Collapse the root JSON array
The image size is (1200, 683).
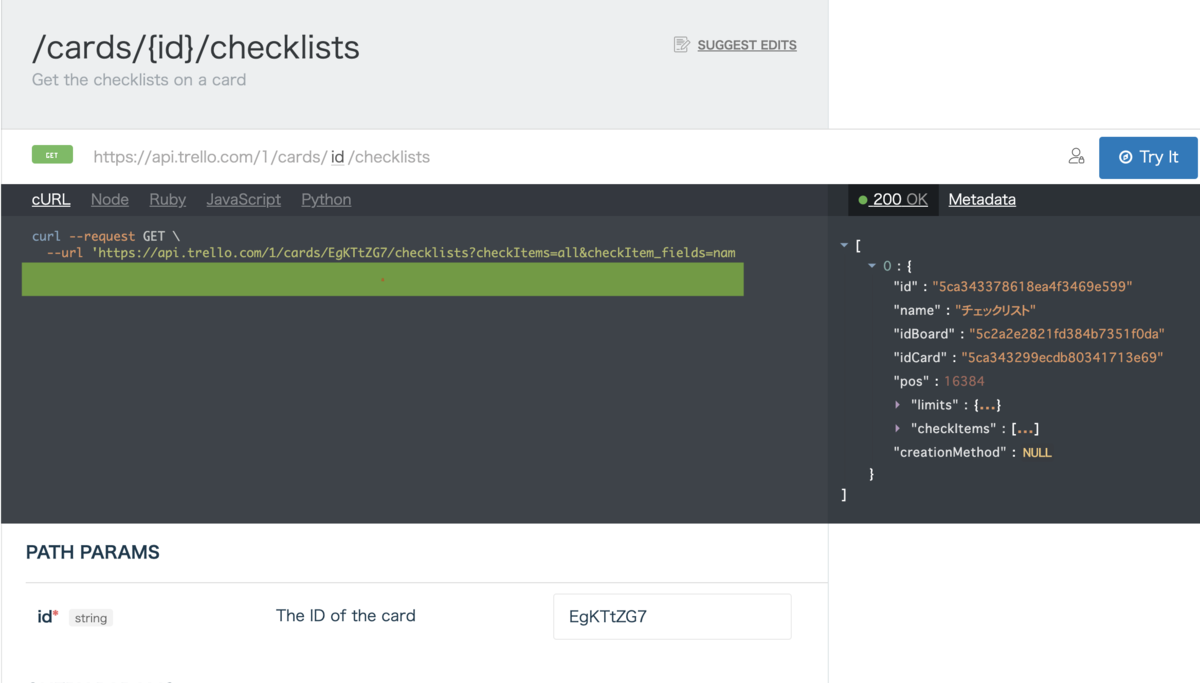pos(845,245)
